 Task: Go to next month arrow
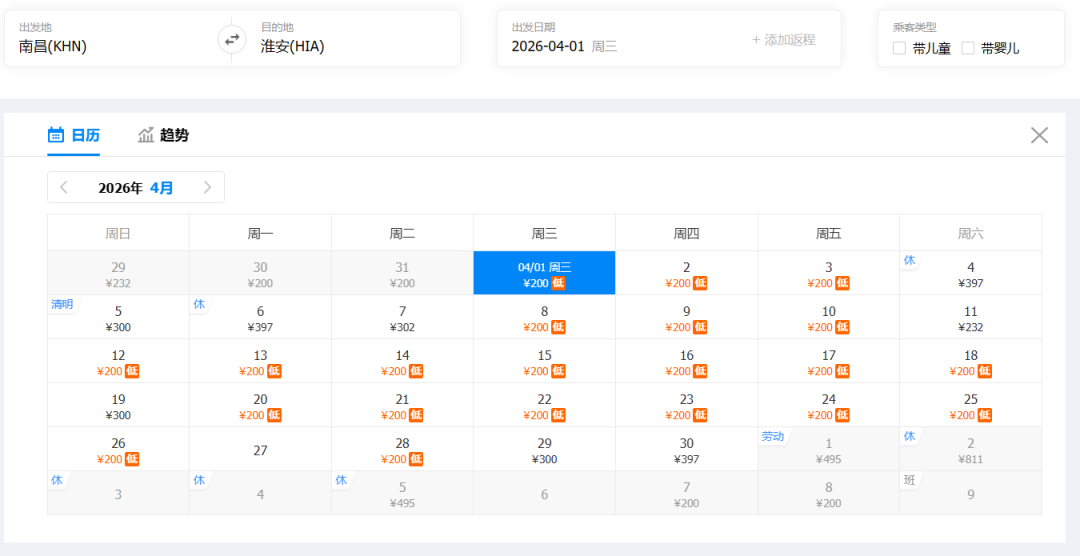[207, 187]
